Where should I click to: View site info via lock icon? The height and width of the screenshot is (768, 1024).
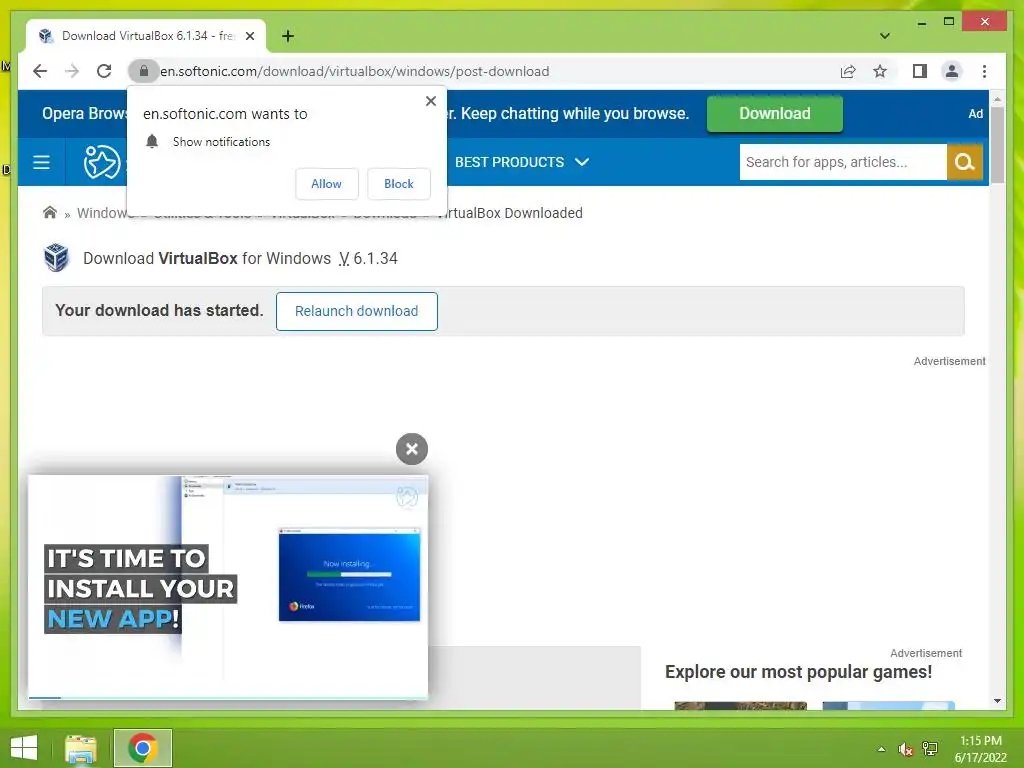[x=144, y=71]
